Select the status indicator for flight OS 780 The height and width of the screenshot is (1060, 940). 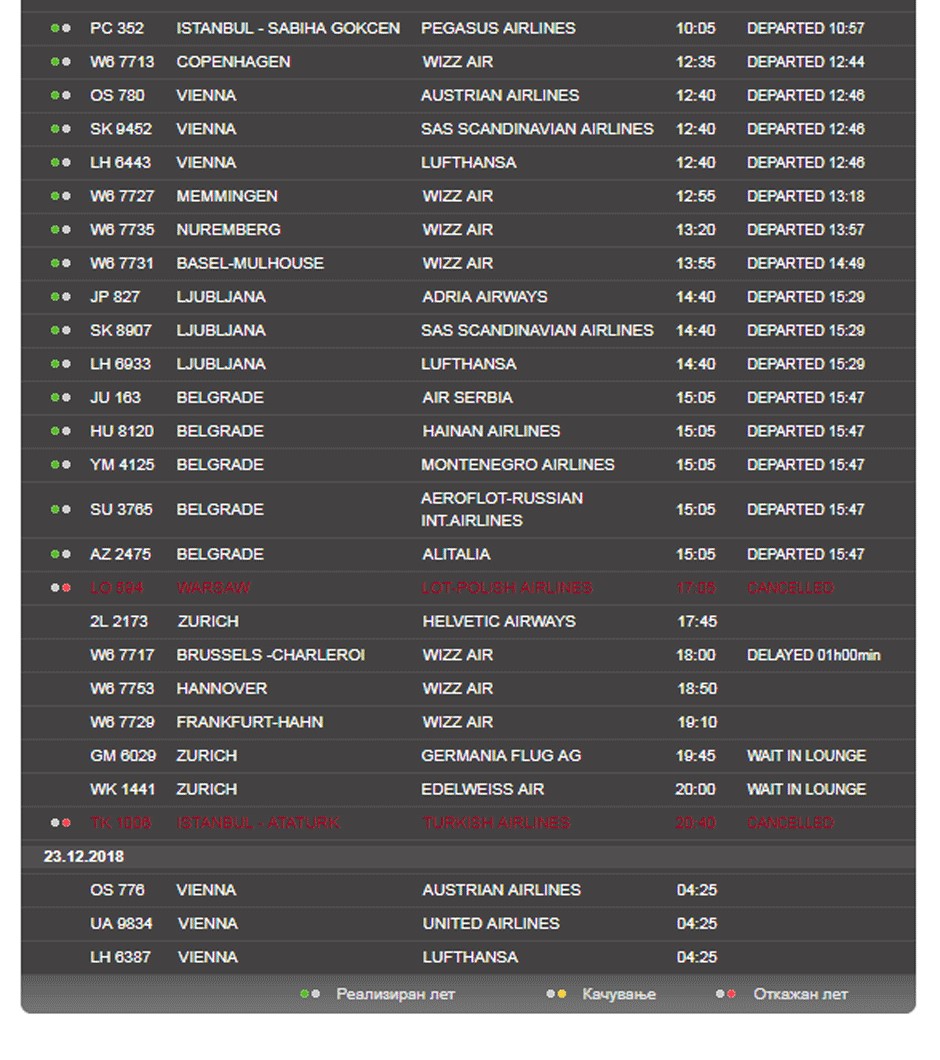click(x=61, y=95)
